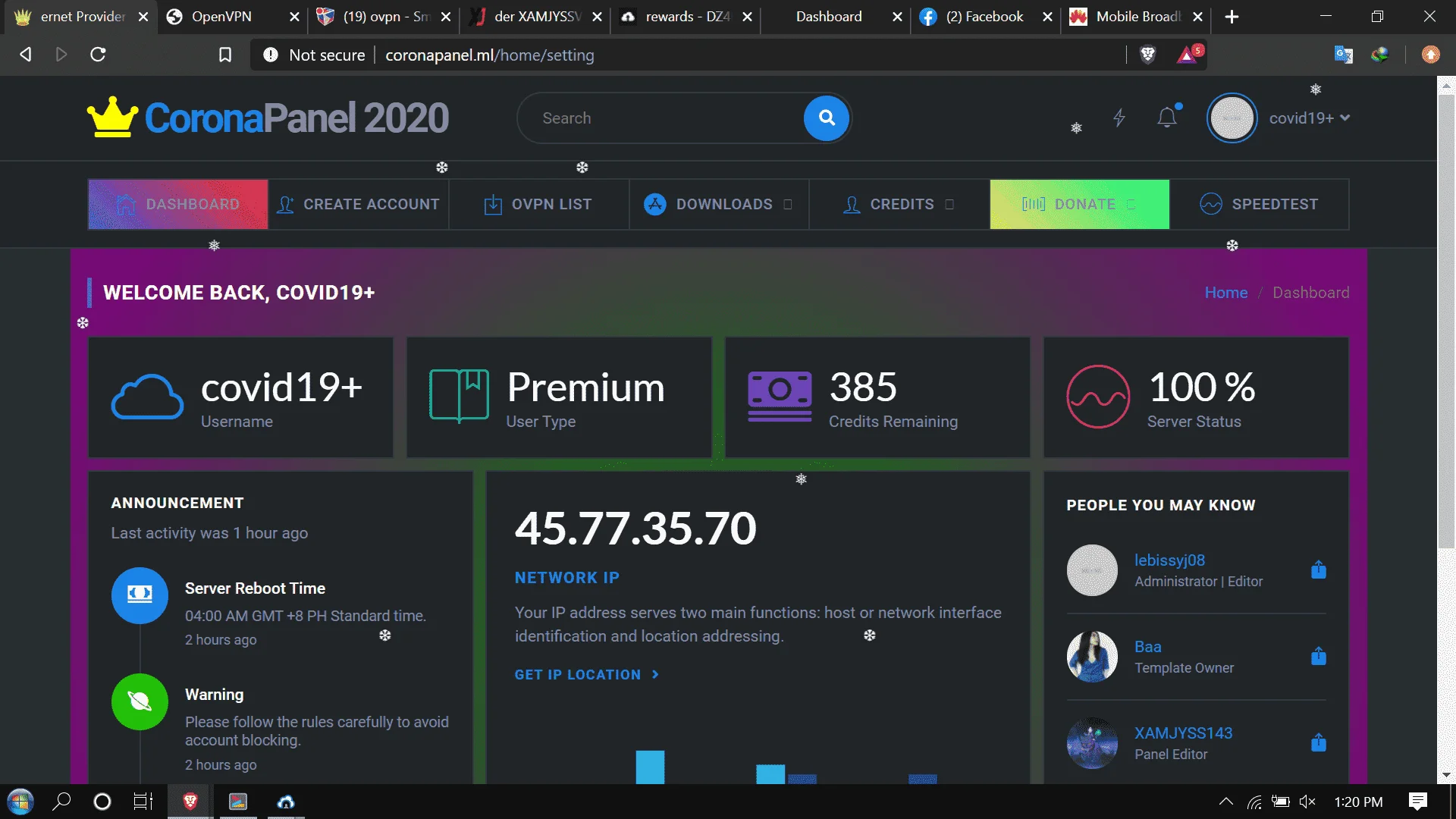
Task: Open a new browser tab
Action: [1232, 17]
